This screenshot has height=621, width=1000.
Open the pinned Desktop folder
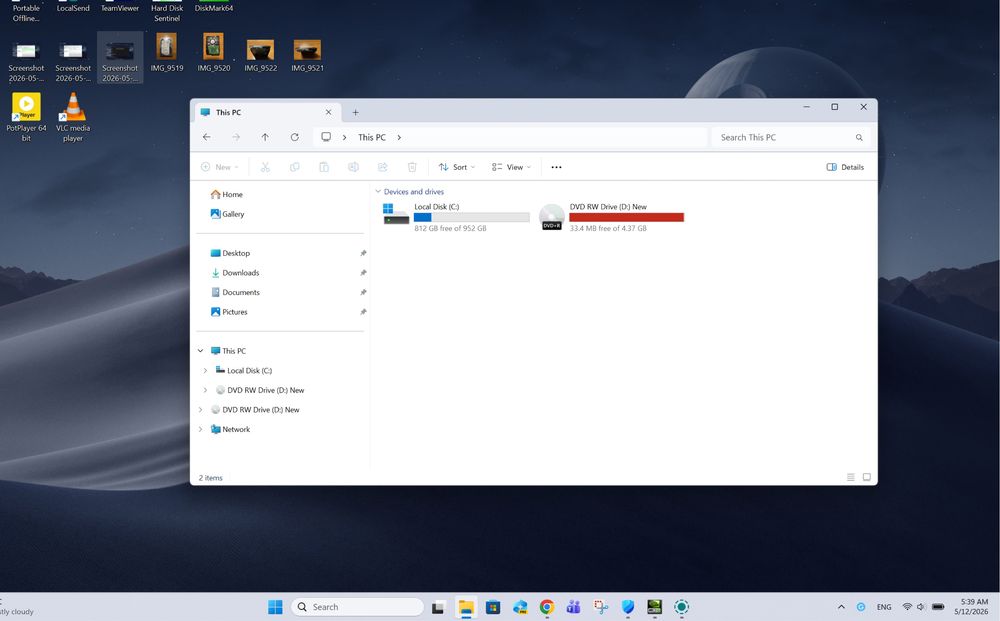click(x=230, y=253)
